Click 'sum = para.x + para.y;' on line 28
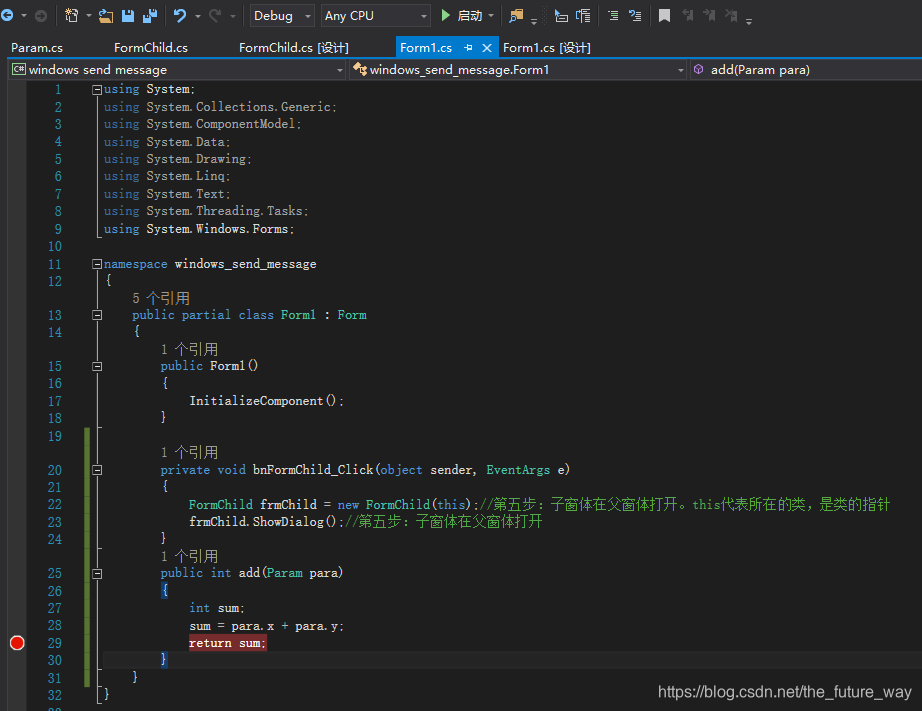 (266, 626)
